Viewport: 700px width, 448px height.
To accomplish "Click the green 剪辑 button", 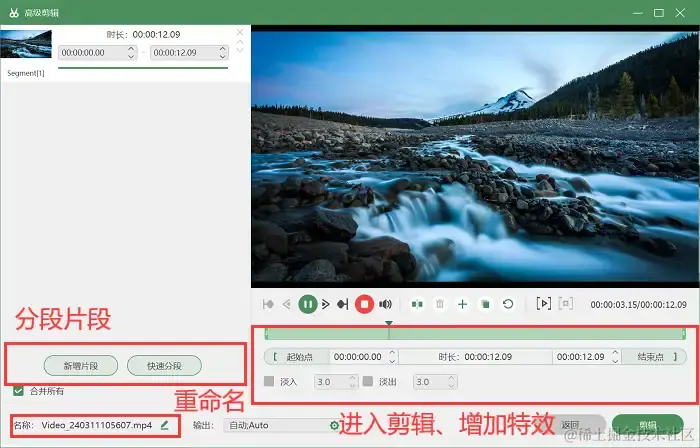I will coord(647,425).
